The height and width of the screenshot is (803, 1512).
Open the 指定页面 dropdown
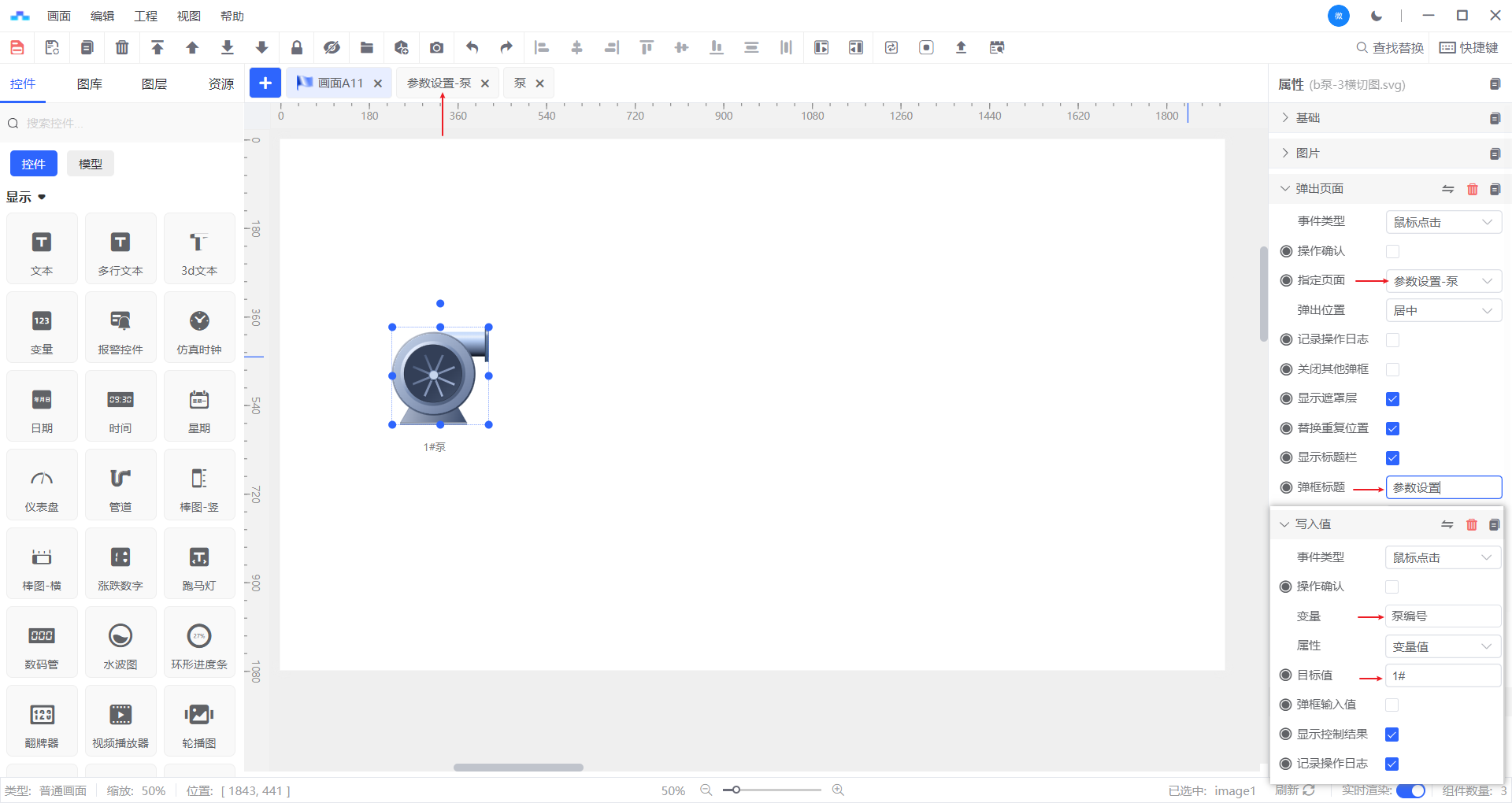1443,281
